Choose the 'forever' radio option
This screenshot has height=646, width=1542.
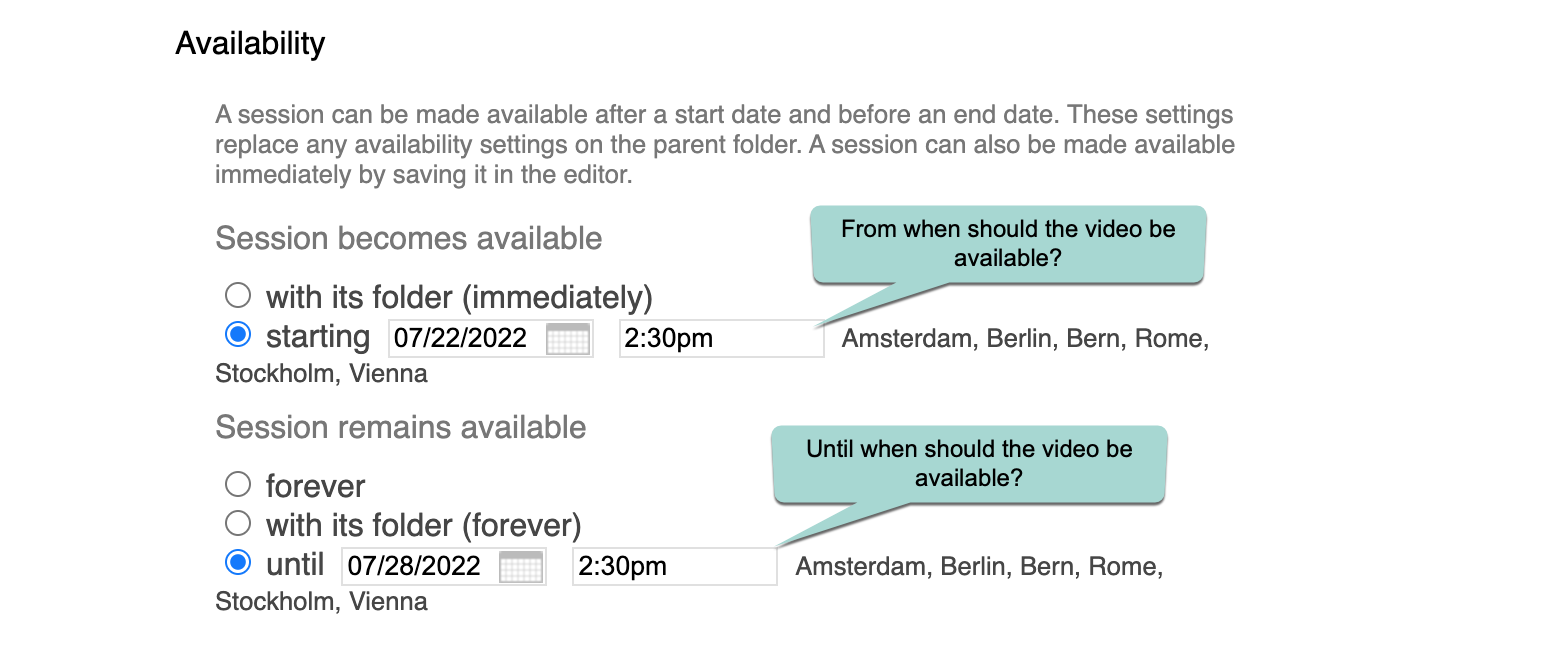238,485
